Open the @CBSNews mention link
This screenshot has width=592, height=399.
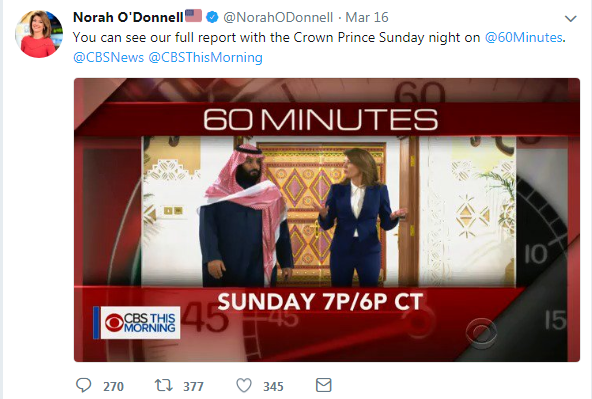coord(108,57)
